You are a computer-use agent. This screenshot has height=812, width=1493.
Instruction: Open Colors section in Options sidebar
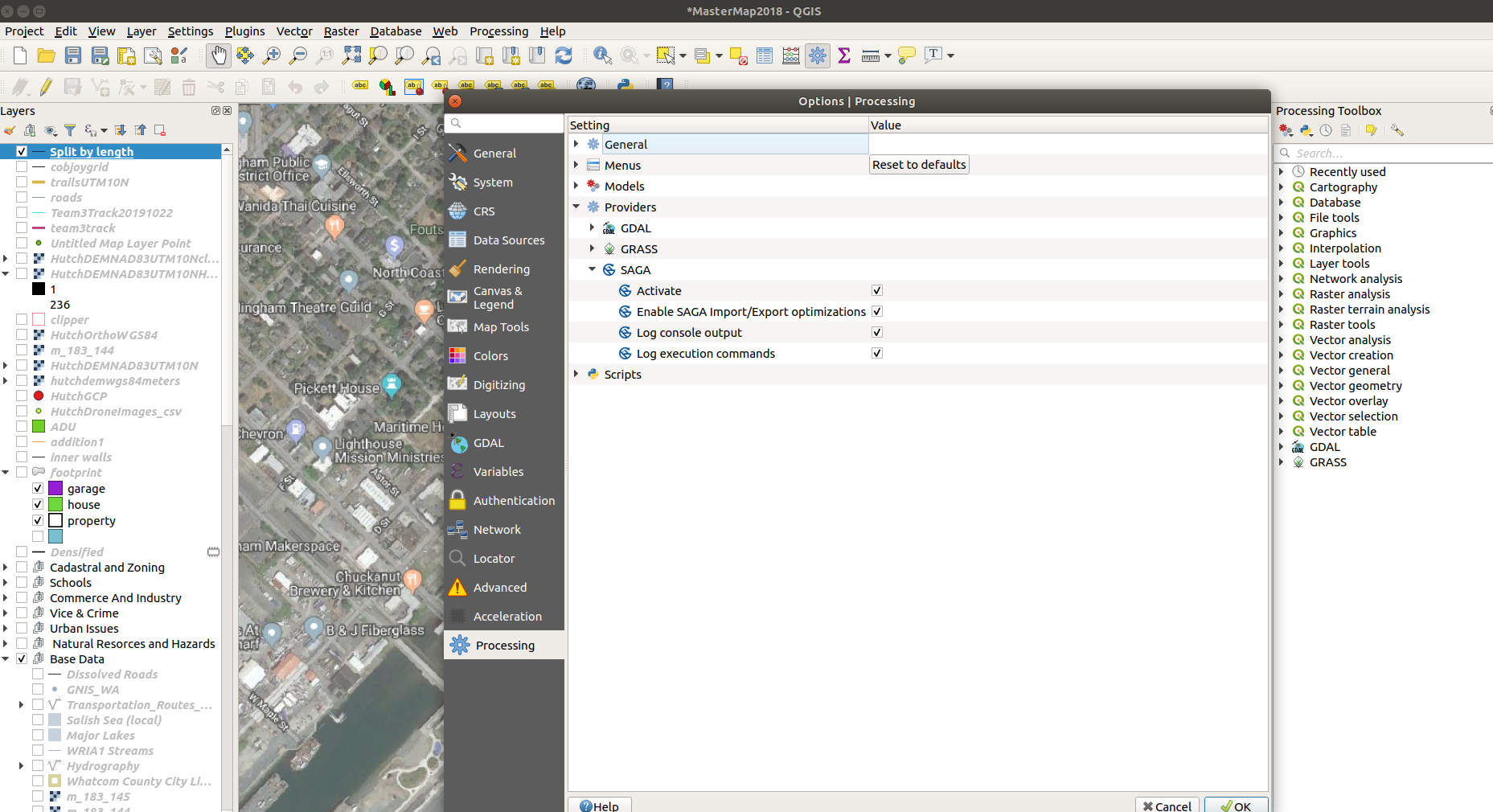(504, 355)
